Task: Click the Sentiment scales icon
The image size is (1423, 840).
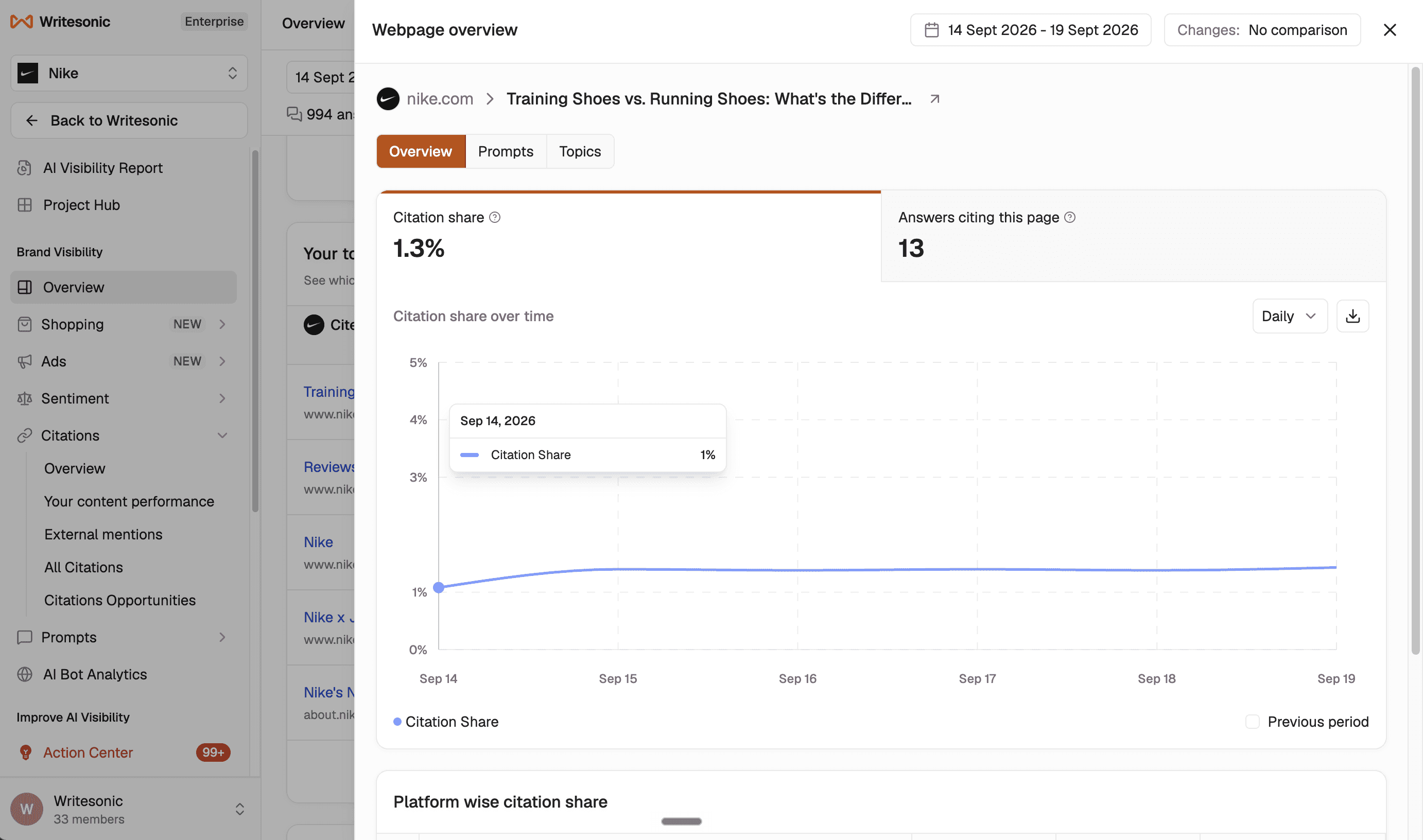Action: pyautogui.click(x=24, y=398)
